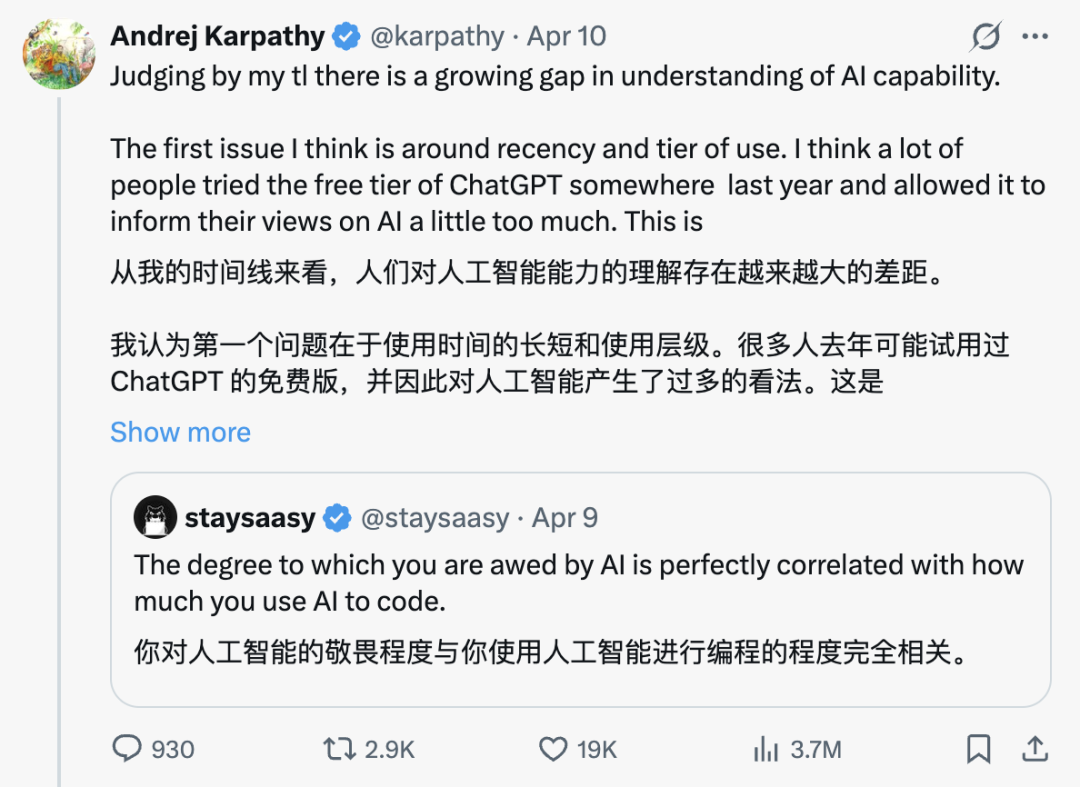1080x787 pixels.
Task: Open the three-dot more options menu
Action: pos(1035,37)
